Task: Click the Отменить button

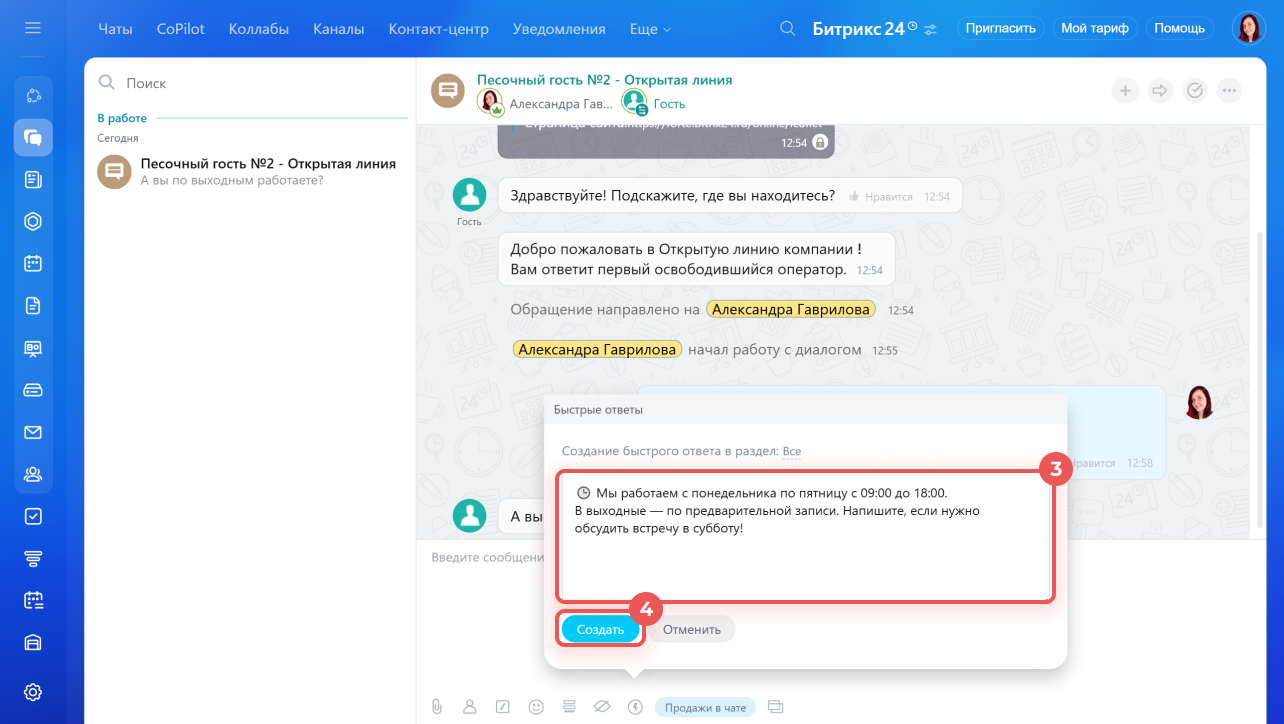Action: tap(692, 629)
